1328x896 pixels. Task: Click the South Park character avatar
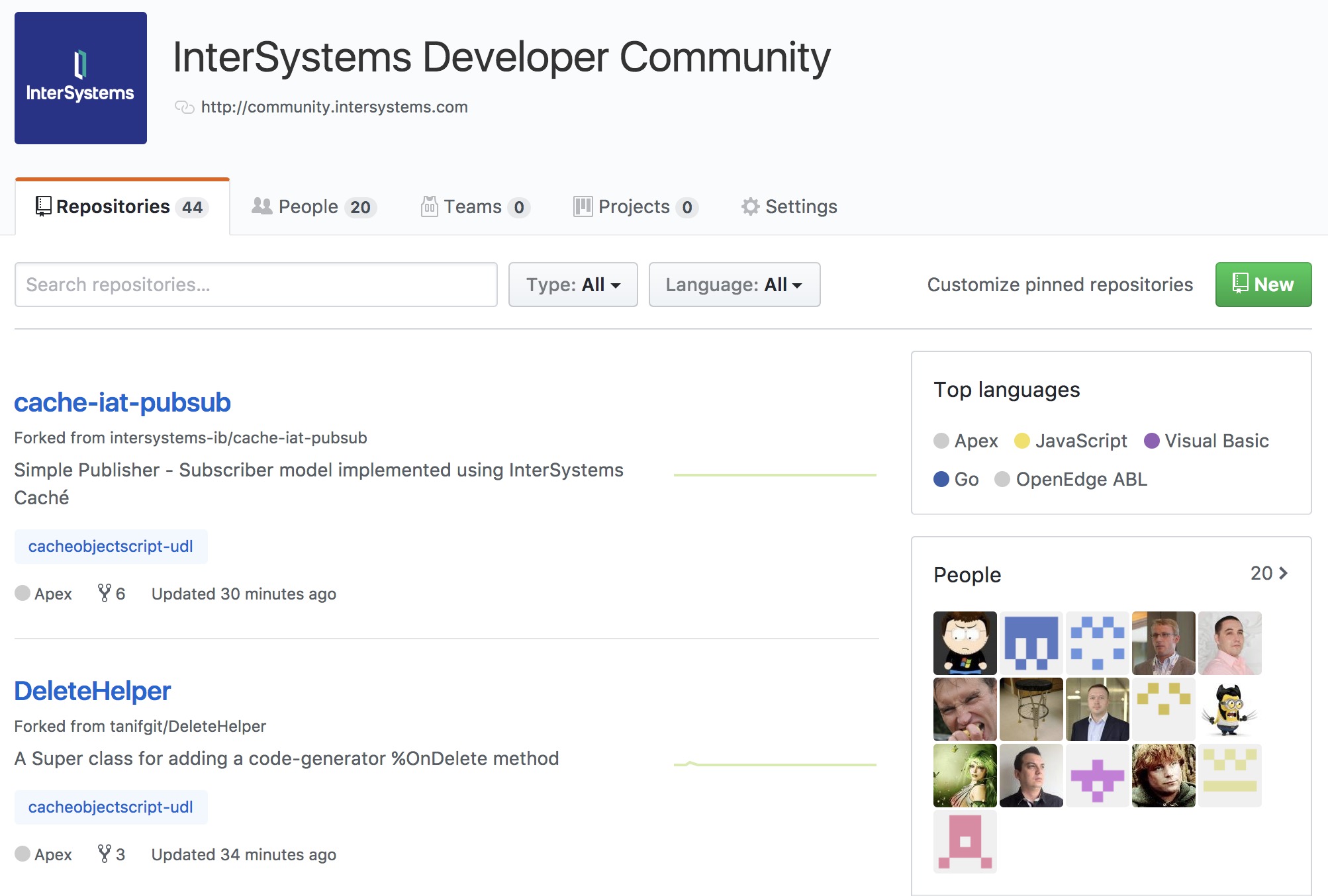(x=965, y=643)
